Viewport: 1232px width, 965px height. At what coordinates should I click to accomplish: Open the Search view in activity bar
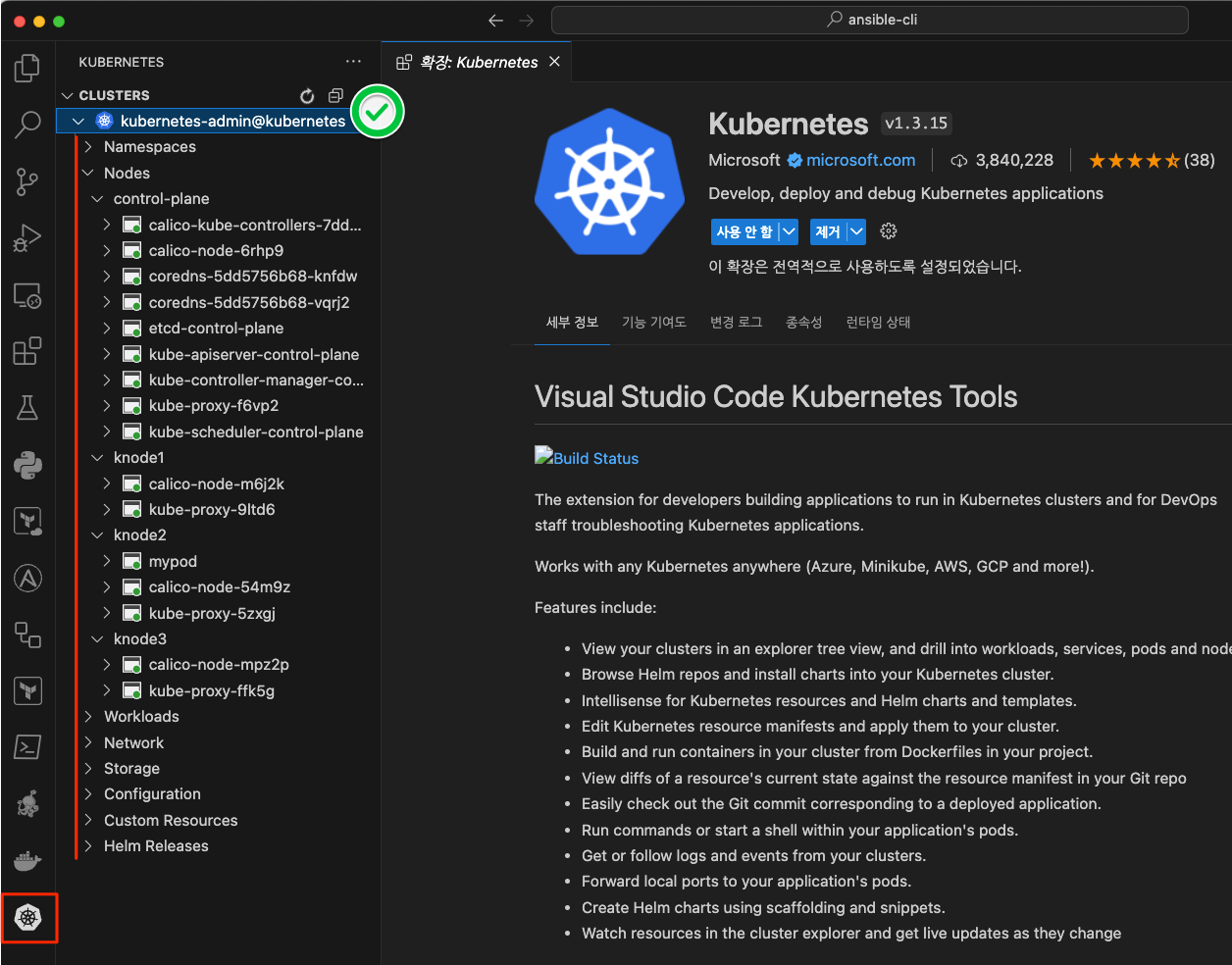(x=27, y=125)
